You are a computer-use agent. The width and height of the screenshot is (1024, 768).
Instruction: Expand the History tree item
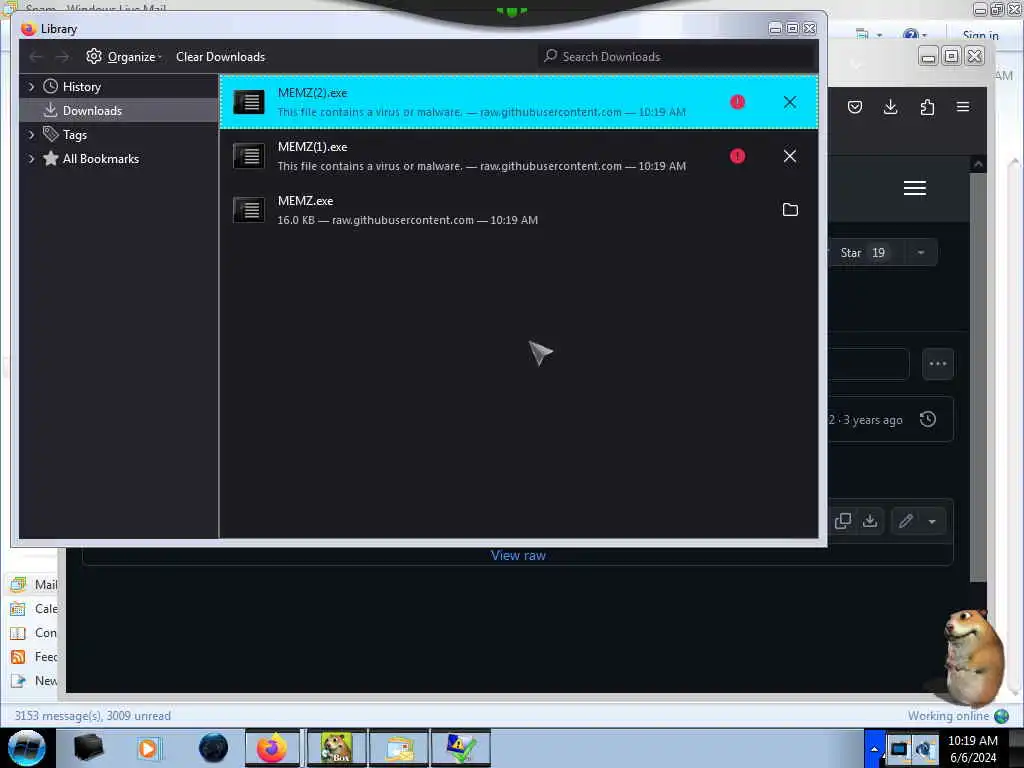pyautogui.click(x=31, y=87)
